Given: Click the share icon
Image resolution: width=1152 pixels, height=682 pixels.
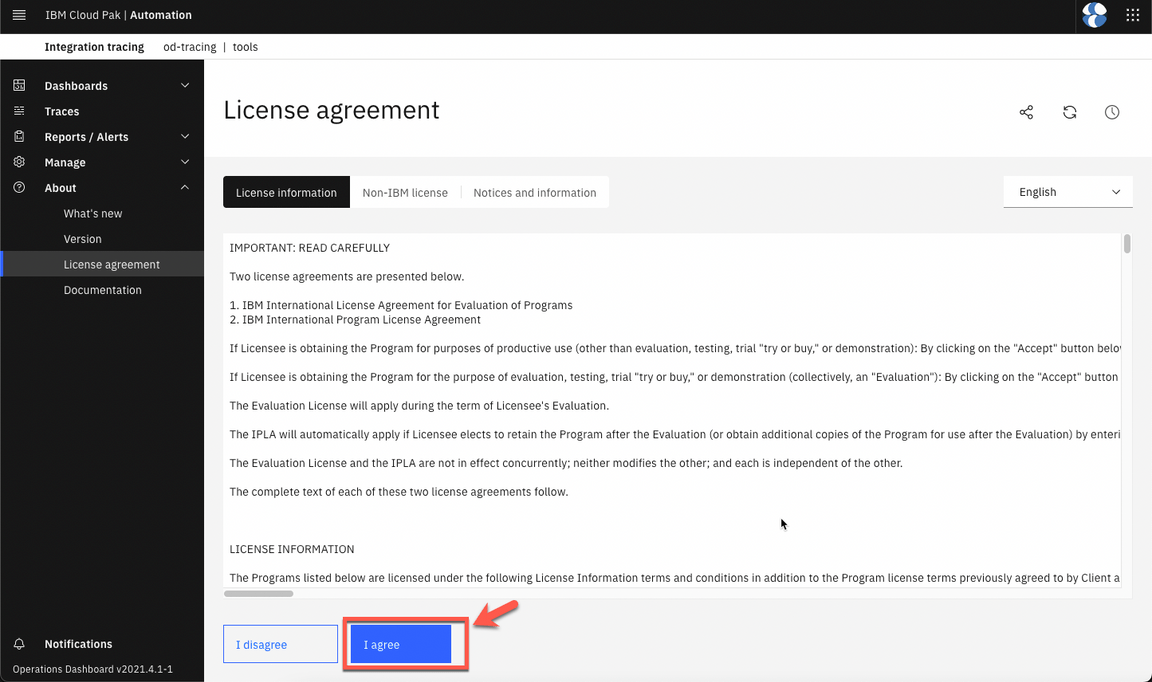Looking at the screenshot, I should tap(1026, 113).
